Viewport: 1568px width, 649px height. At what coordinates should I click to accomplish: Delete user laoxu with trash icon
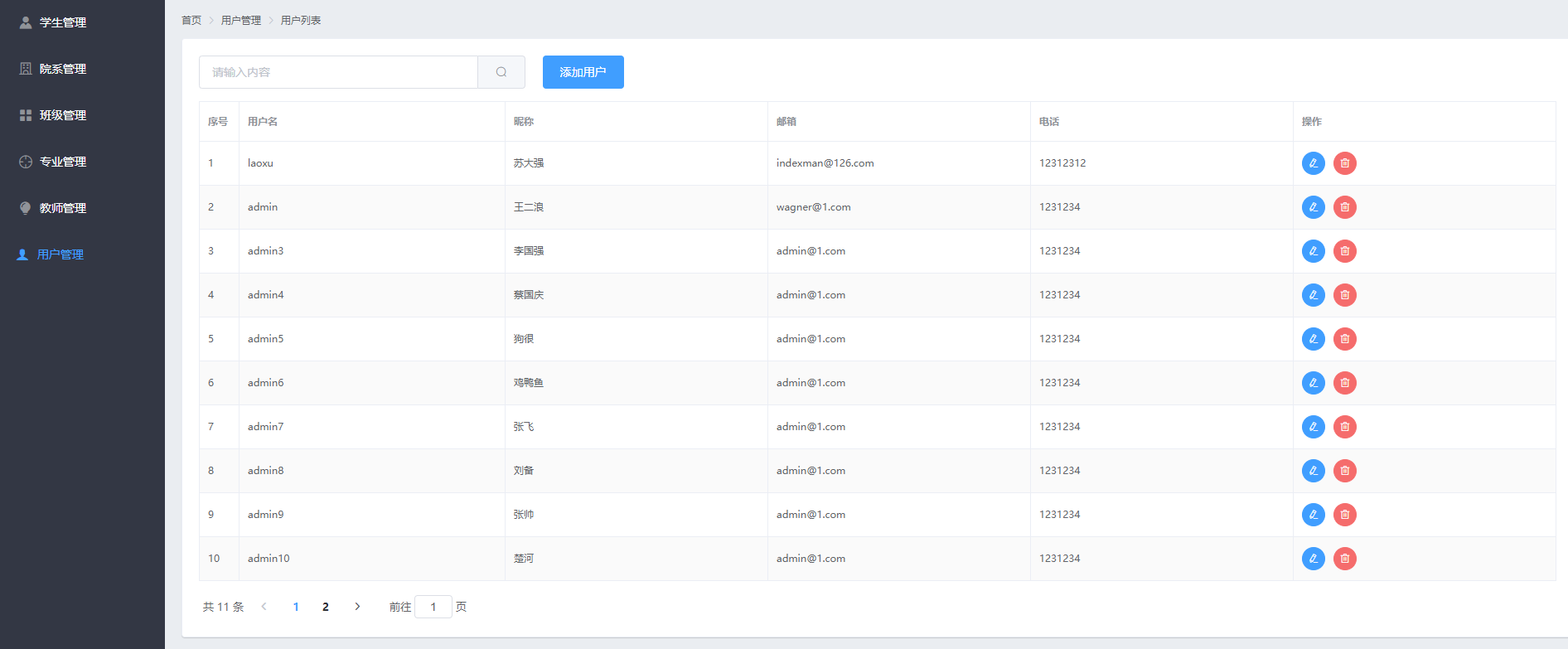[1344, 163]
